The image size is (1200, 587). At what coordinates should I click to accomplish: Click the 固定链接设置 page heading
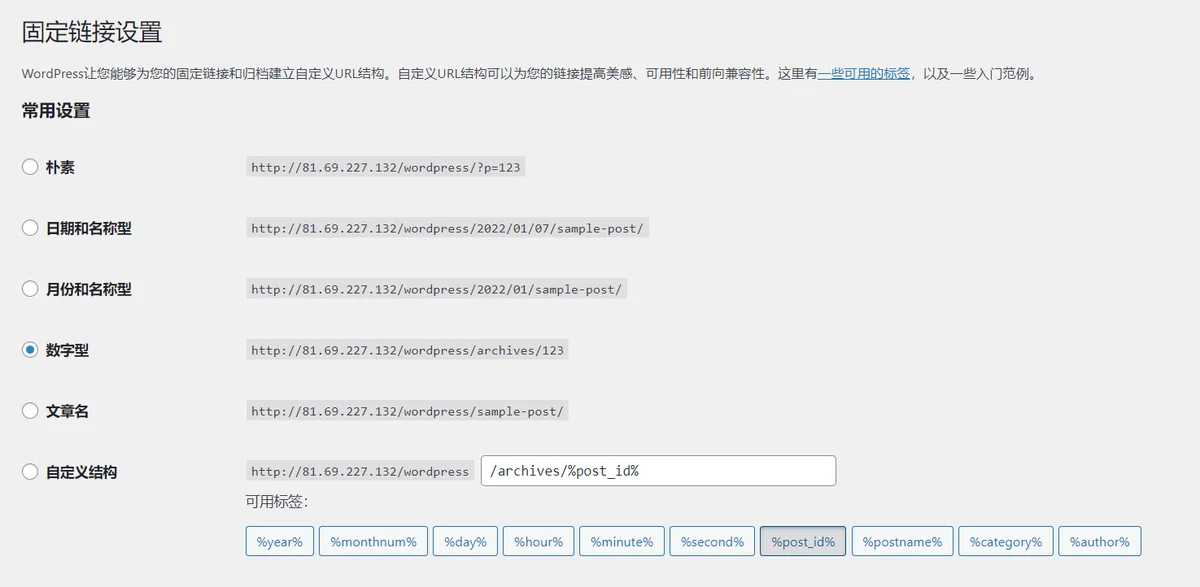tap(92, 31)
